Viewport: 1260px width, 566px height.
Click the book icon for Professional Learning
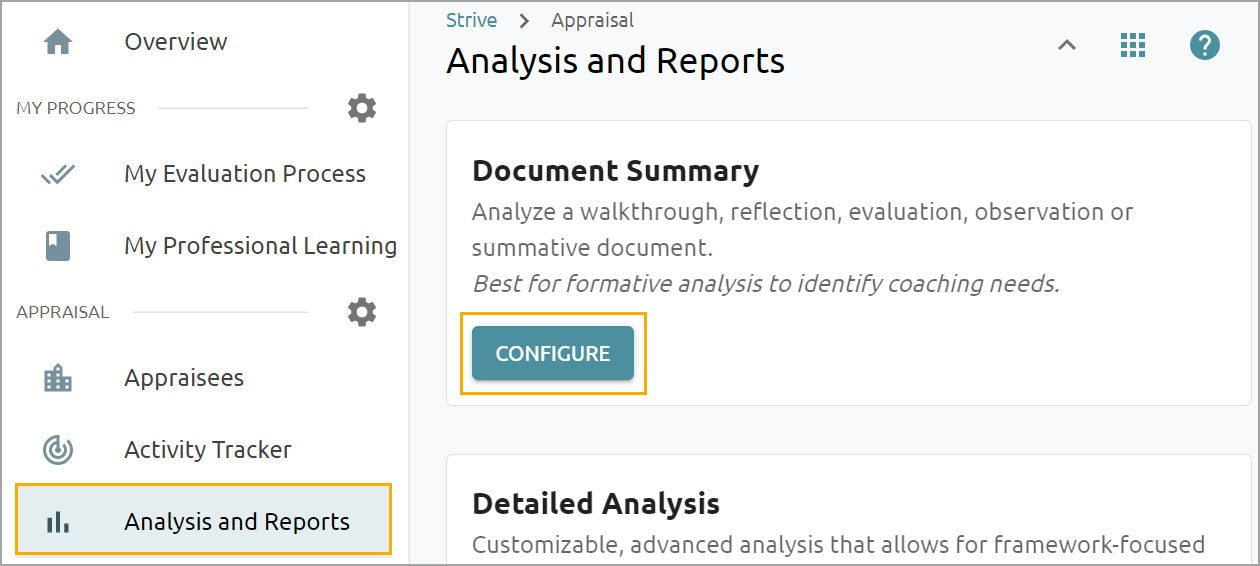[x=58, y=246]
